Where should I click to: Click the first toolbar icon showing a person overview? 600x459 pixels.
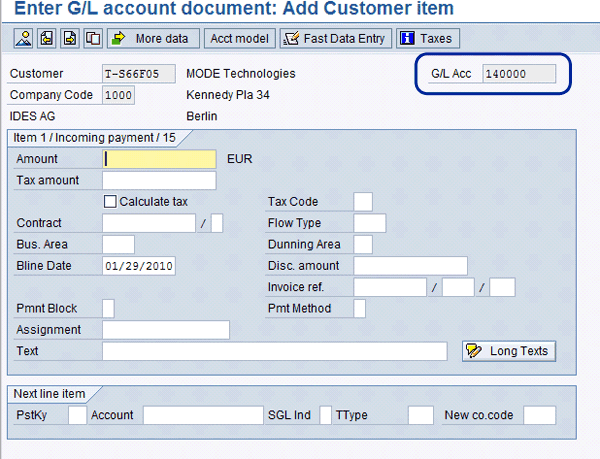click(22, 39)
